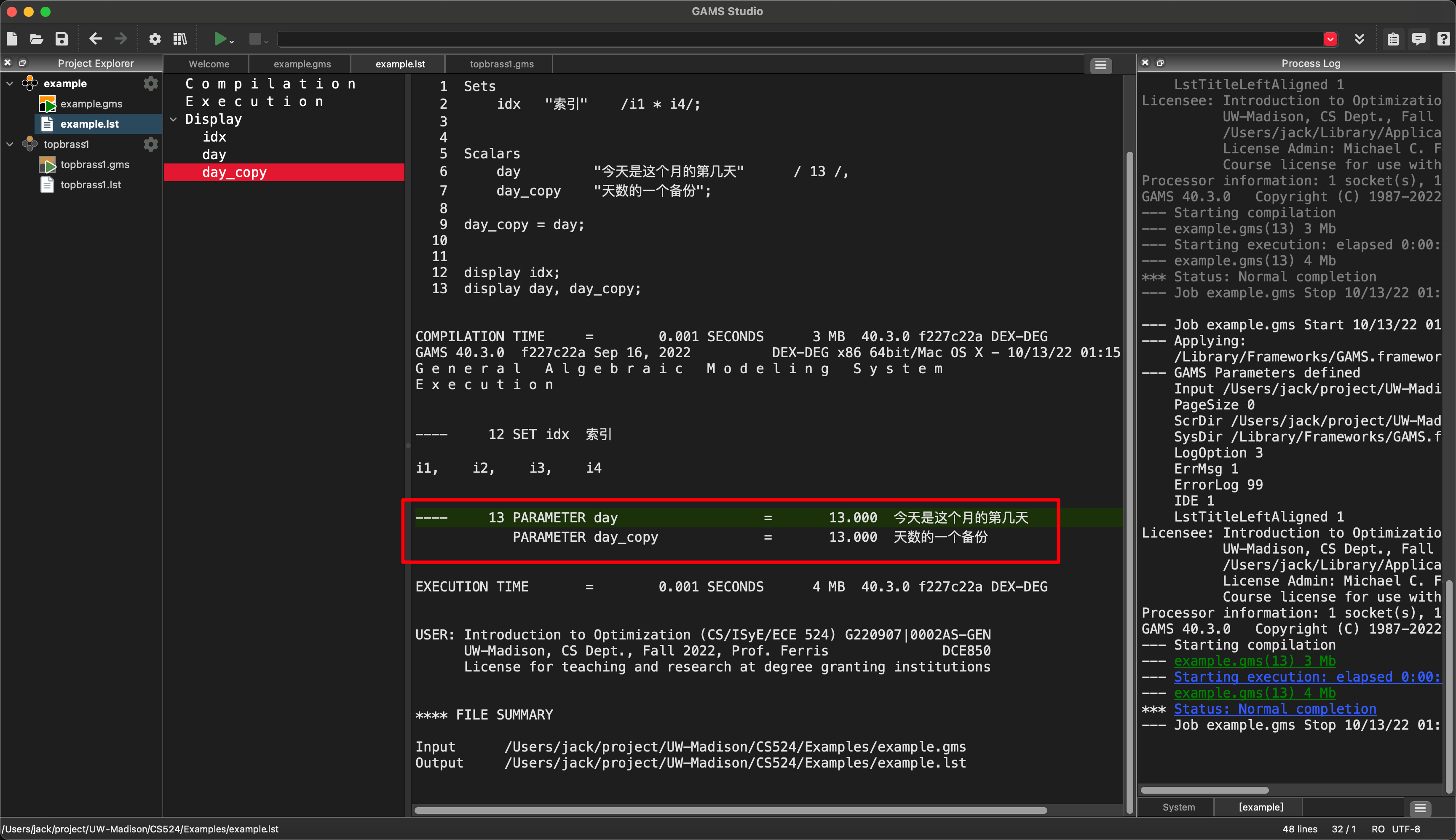Open the Model Library Explorer

pos(180,39)
